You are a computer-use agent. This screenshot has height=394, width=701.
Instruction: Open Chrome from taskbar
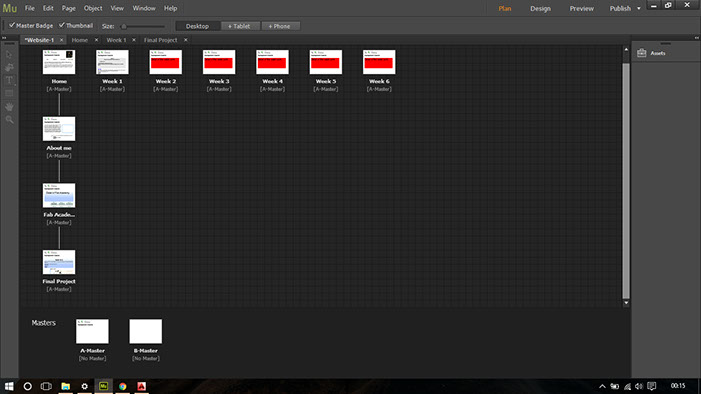(x=122, y=386)
